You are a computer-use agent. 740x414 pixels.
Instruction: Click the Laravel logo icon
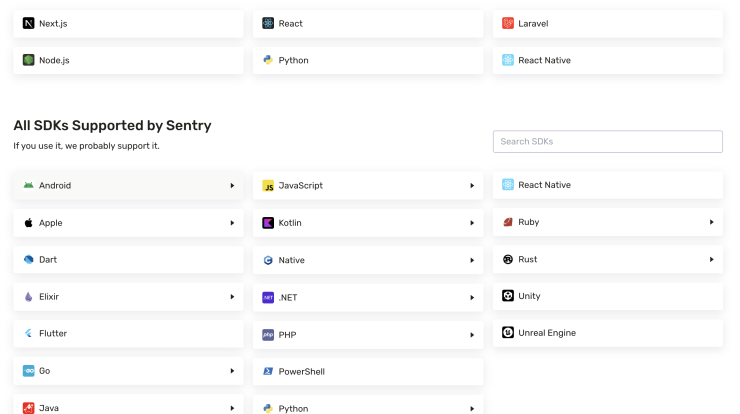click(508, 23)
